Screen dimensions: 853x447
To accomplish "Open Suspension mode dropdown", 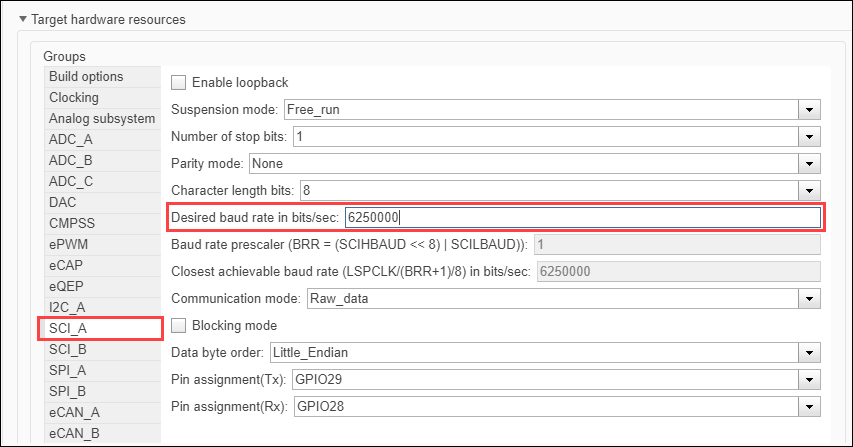I will point(811,109).
